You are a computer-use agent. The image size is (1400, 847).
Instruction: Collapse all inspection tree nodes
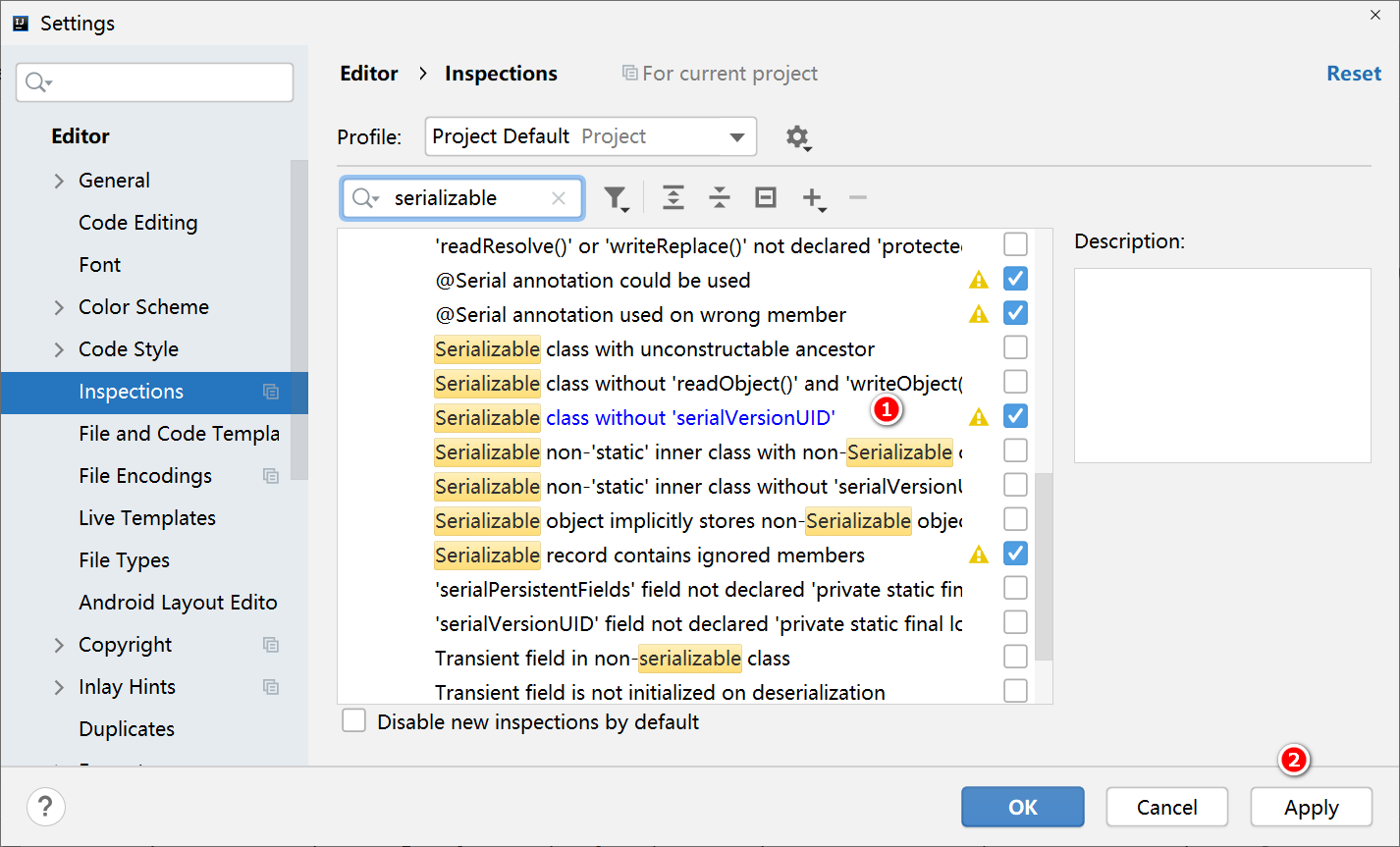pyautogui.click(x=720, y=198)
